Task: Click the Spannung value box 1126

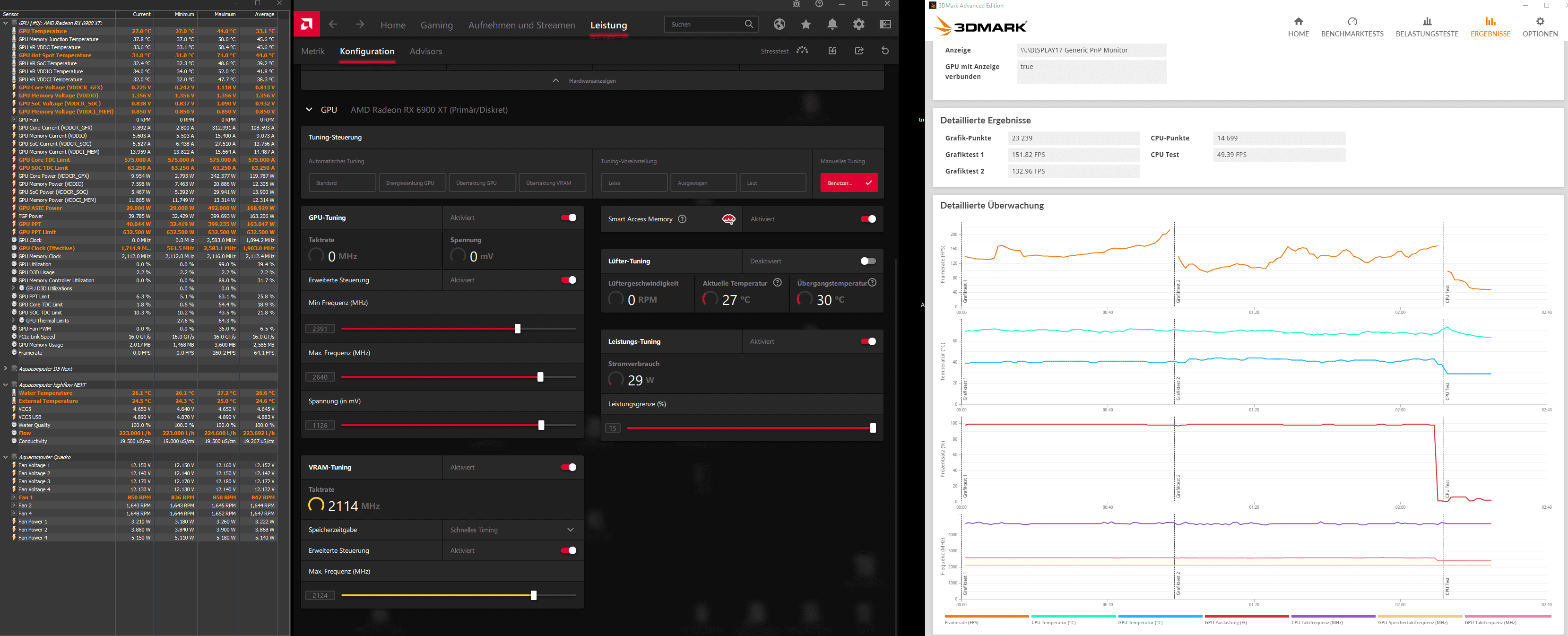Action: [320, 426]
